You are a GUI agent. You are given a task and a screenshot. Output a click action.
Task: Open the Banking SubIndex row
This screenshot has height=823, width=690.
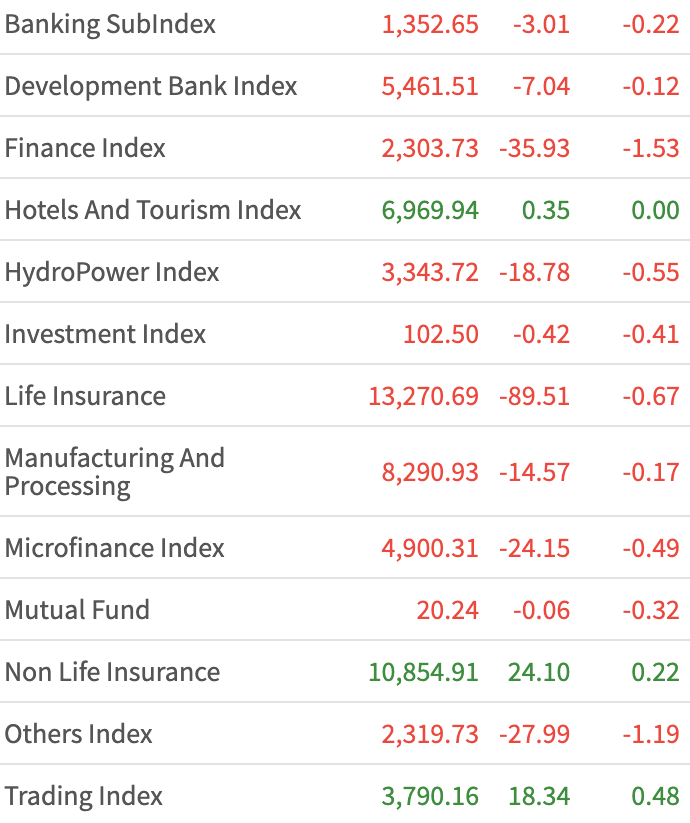(x=110, y=24)
